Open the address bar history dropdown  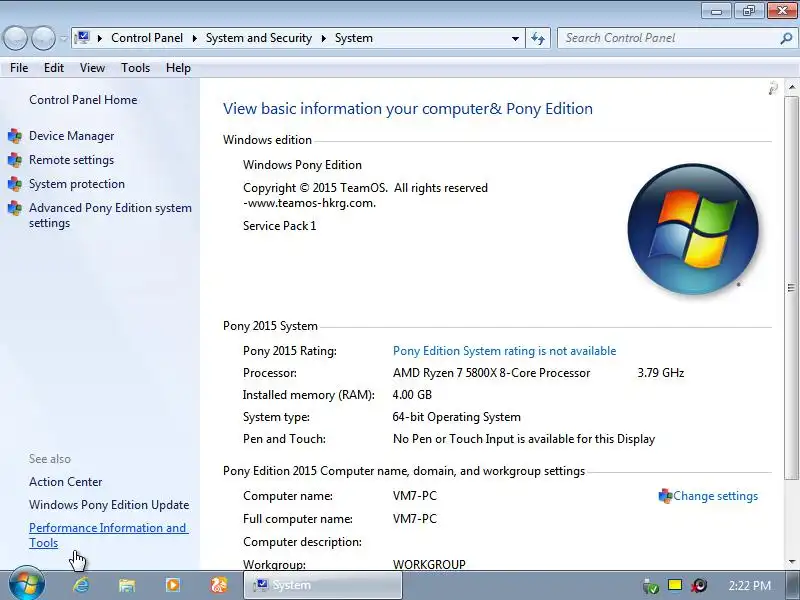click(x=515, y=38)
